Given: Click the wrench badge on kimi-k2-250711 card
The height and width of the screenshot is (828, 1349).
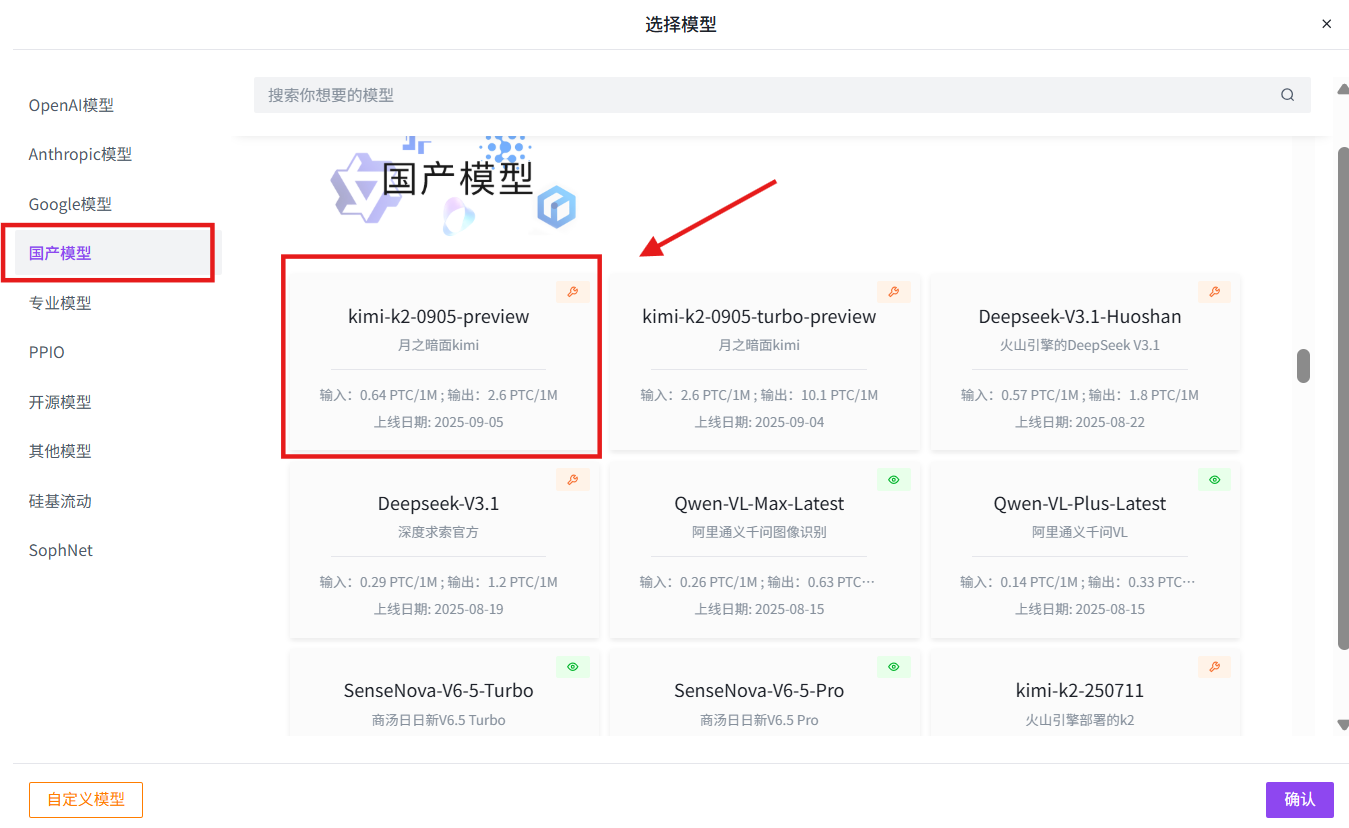Looking at the screenshot, I should (x=1214, y=666).
